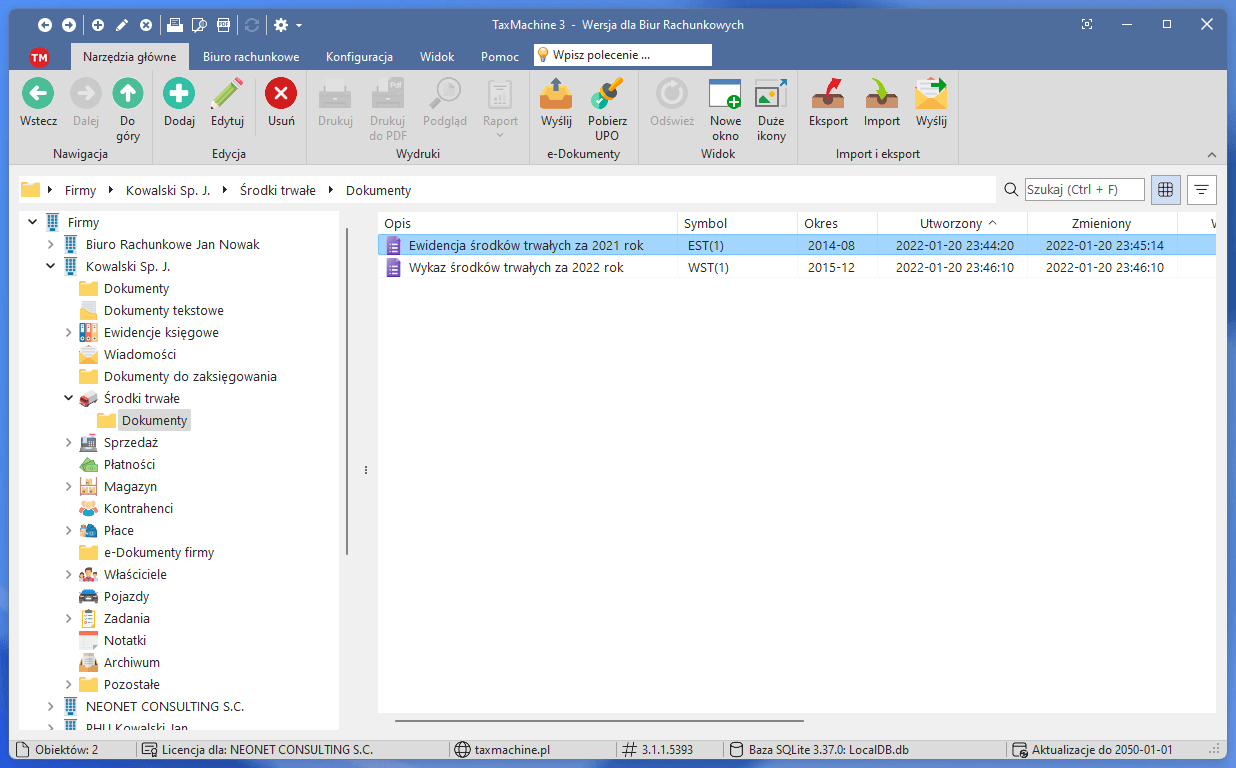
Task: Go back with the Wstecz arrow
Action: (x=38, y=95)
